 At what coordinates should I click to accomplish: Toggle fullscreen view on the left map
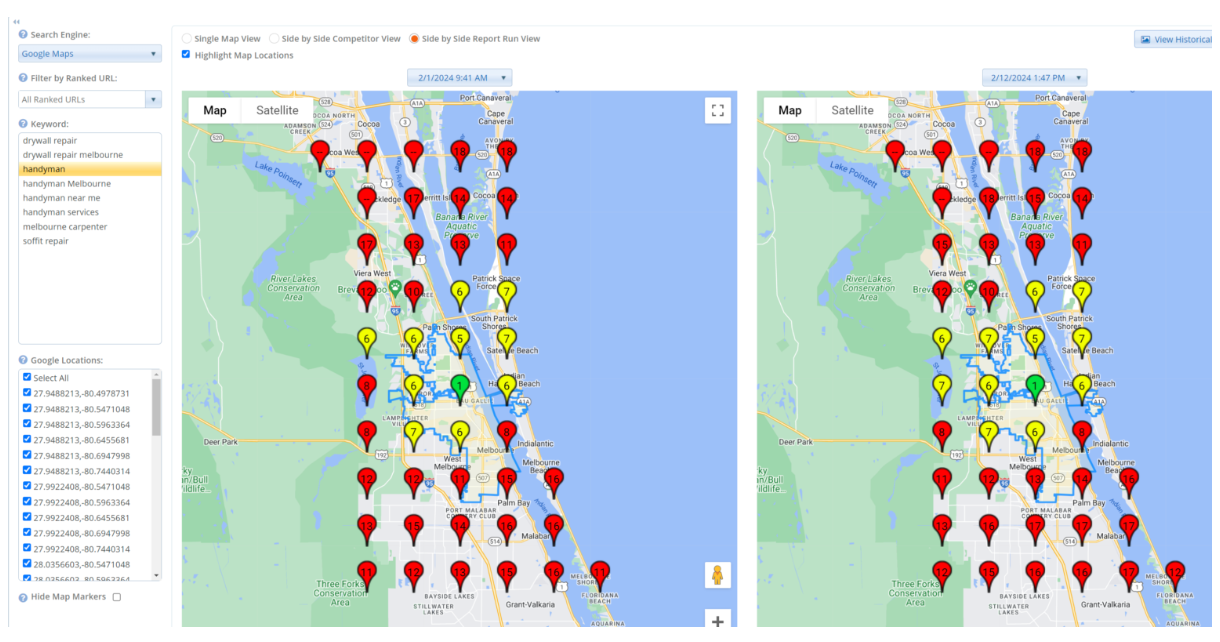[x=717, y=111]
